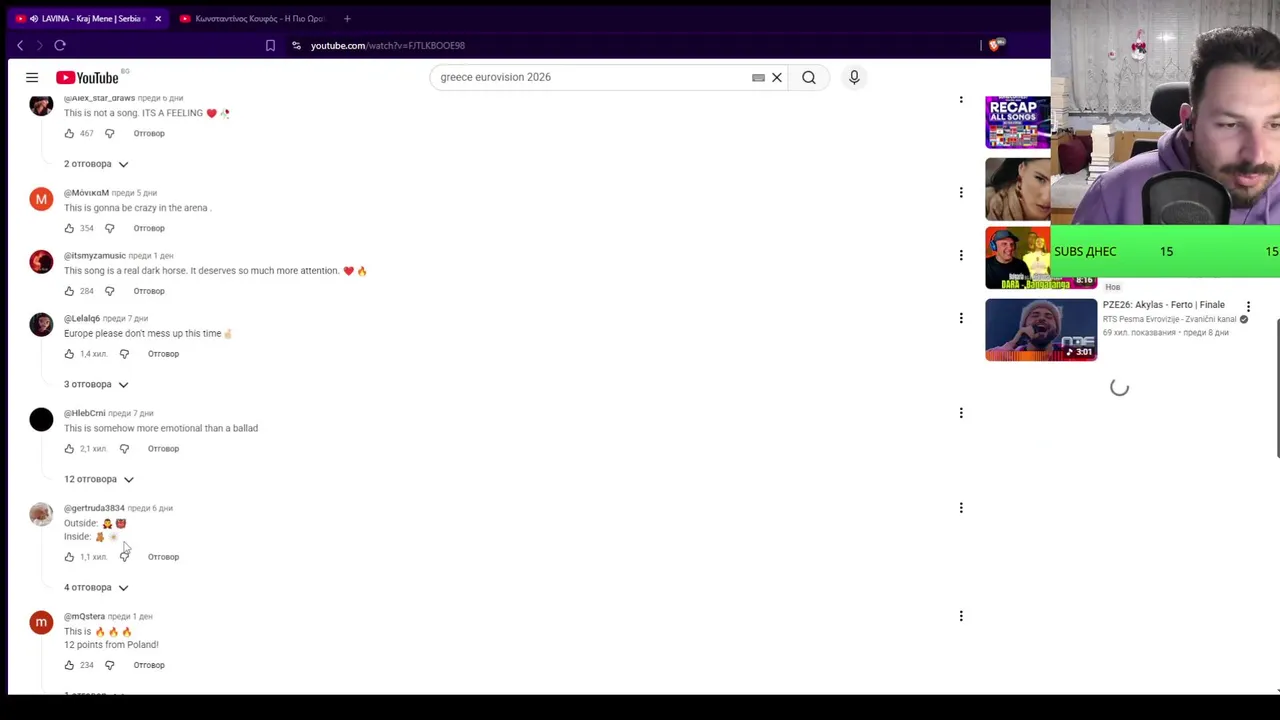Viewport: 1280px width, 720px height.
Task: Open the Akylas 3:01 video thumbnail
Action: pyautogui.click(x=1041, y=330)
